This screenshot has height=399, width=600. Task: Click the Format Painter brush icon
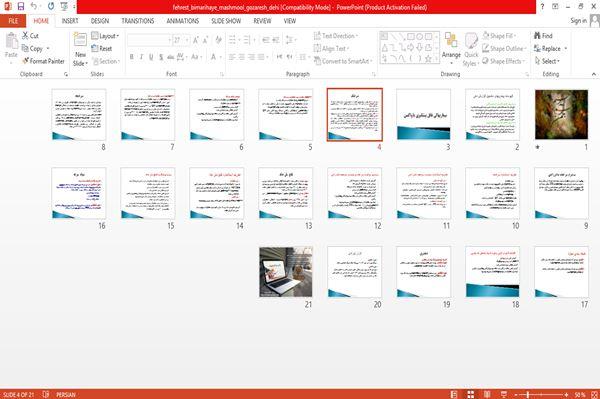(x=26, y=61)
